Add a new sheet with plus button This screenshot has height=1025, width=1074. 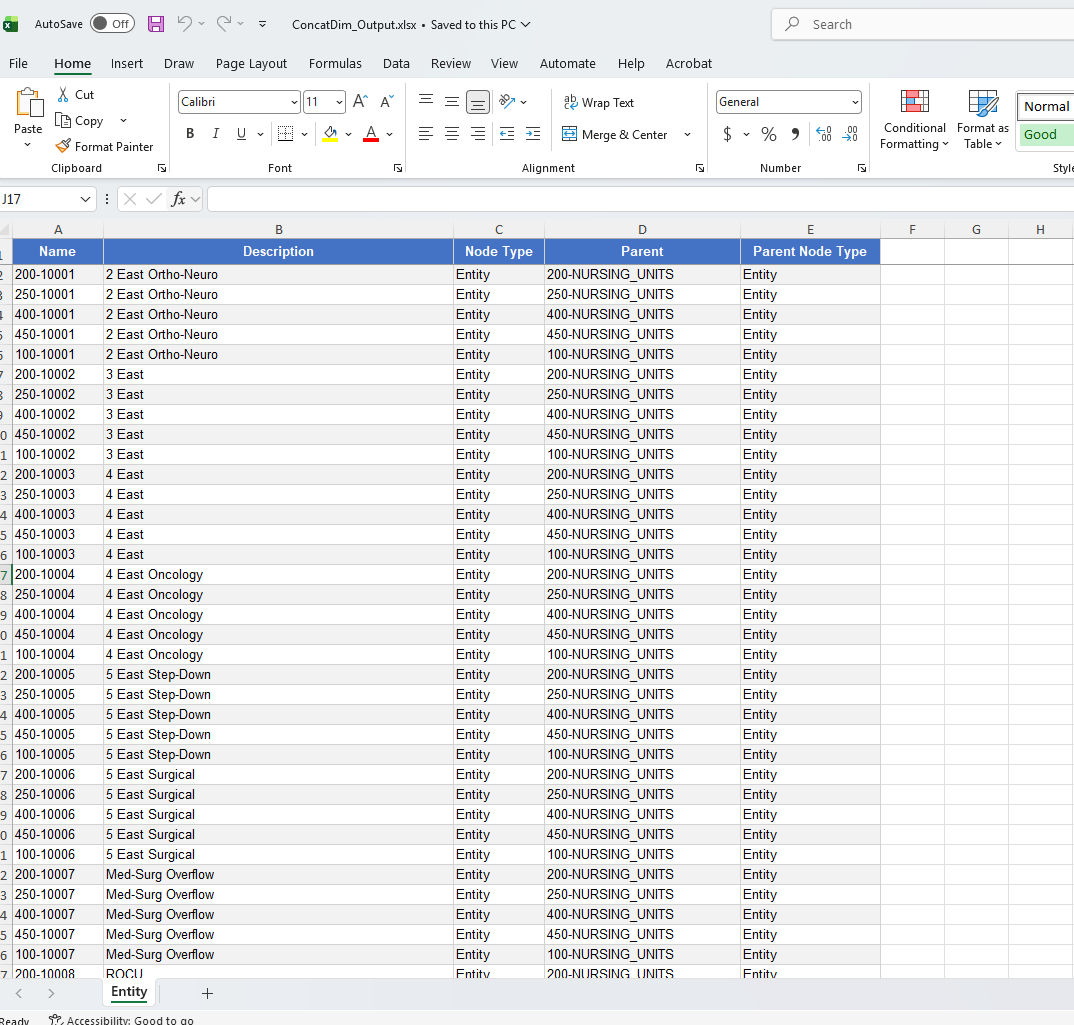pos(208,993)
